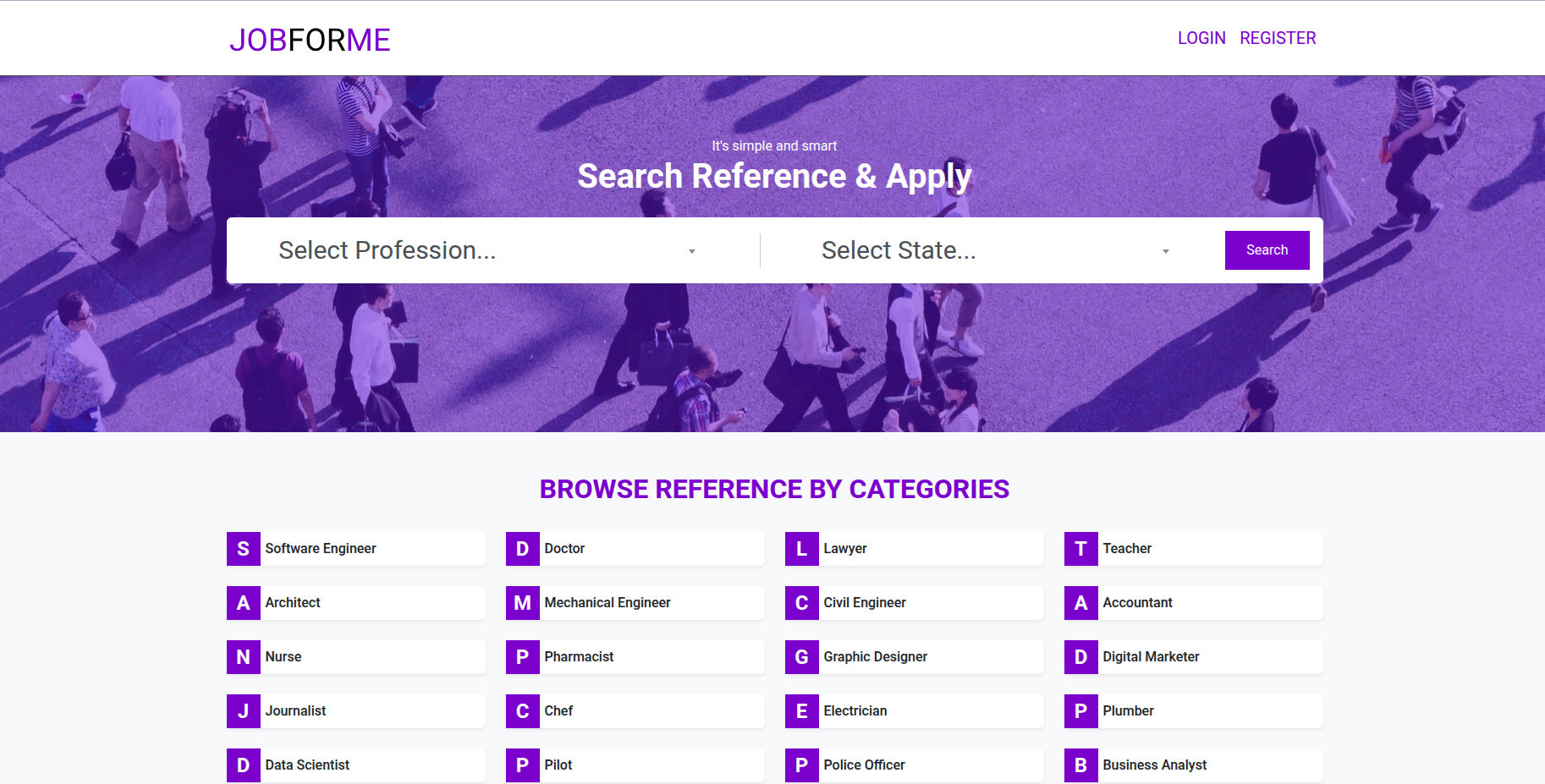This screenshot has width=1545, height=784.
Task: Browse the Pilot category text
Action: point(558,765)
